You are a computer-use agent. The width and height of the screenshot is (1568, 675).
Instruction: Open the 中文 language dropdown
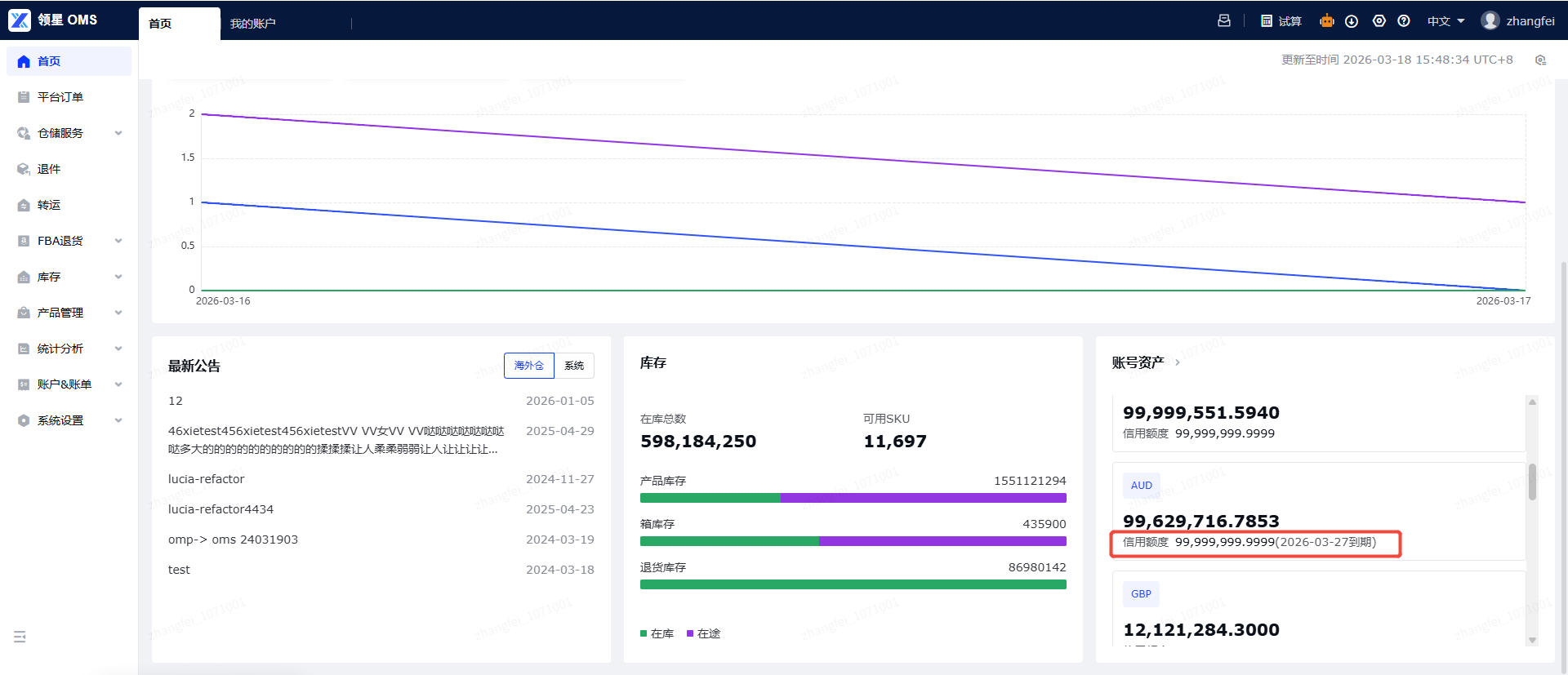click(x=1446, y=21)
